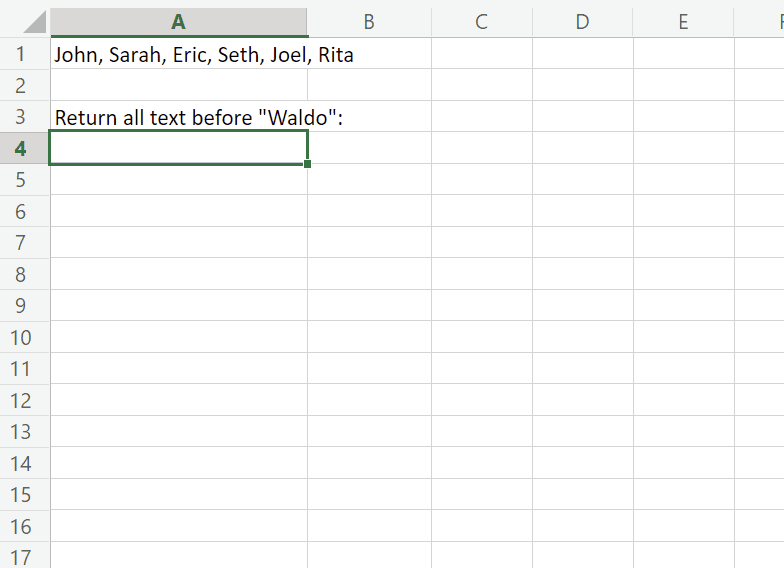Click the column C header
The width and height of the screenshot is (784, 568).
[x=481, y=22]
